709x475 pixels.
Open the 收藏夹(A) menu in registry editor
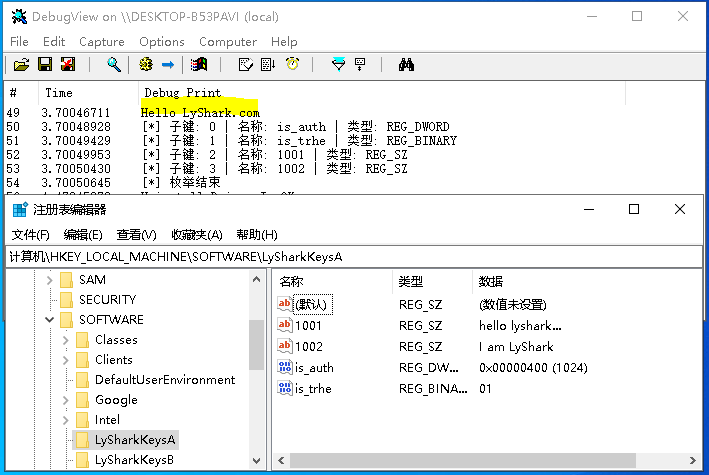point(197,235)
